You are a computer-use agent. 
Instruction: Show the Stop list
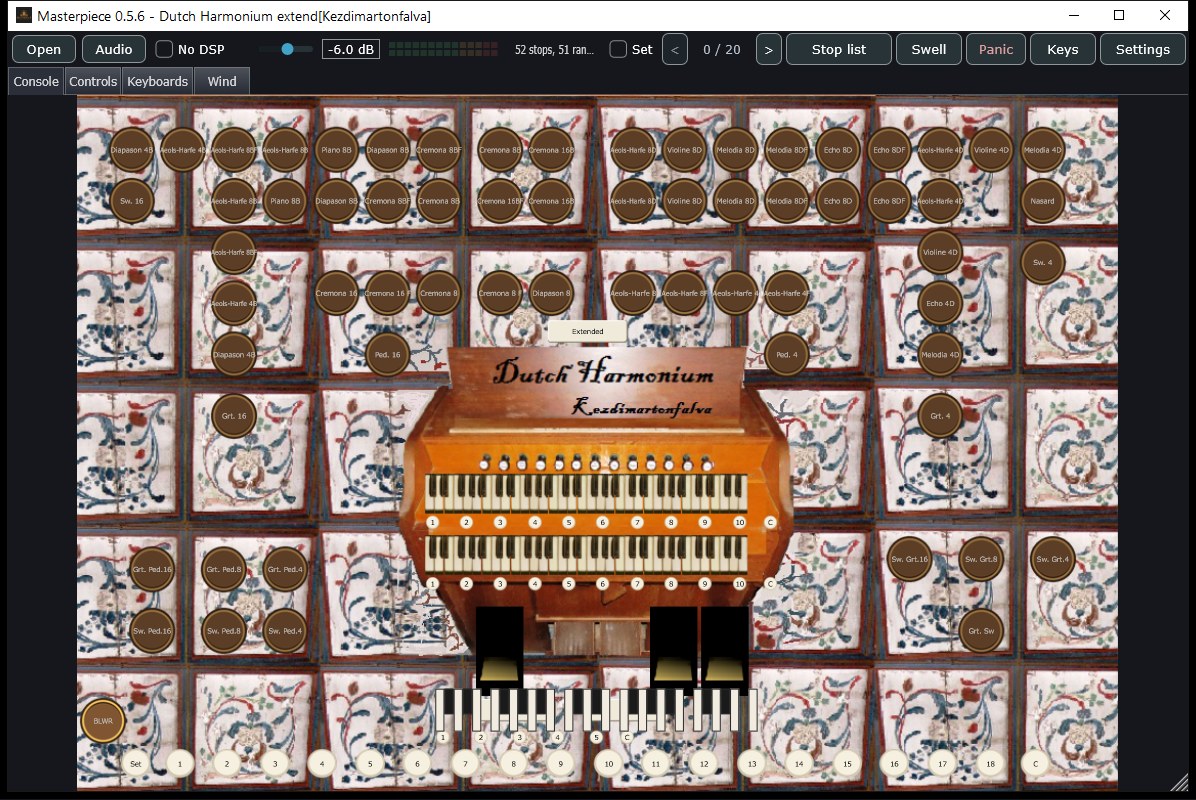point(838,50)
